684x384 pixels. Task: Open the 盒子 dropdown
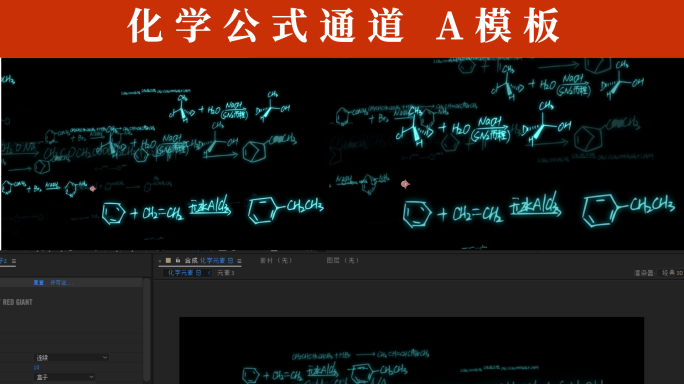pos(65,377)
